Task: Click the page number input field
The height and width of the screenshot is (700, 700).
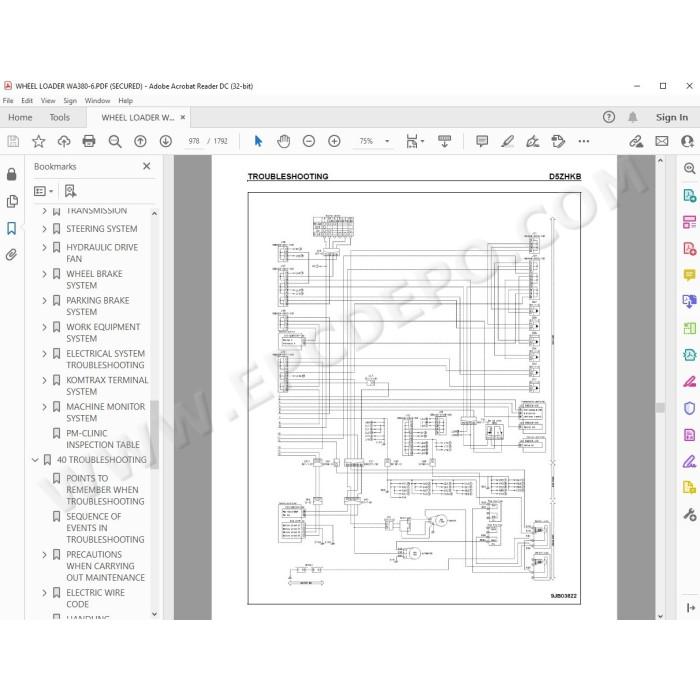Action: (194, 141)
